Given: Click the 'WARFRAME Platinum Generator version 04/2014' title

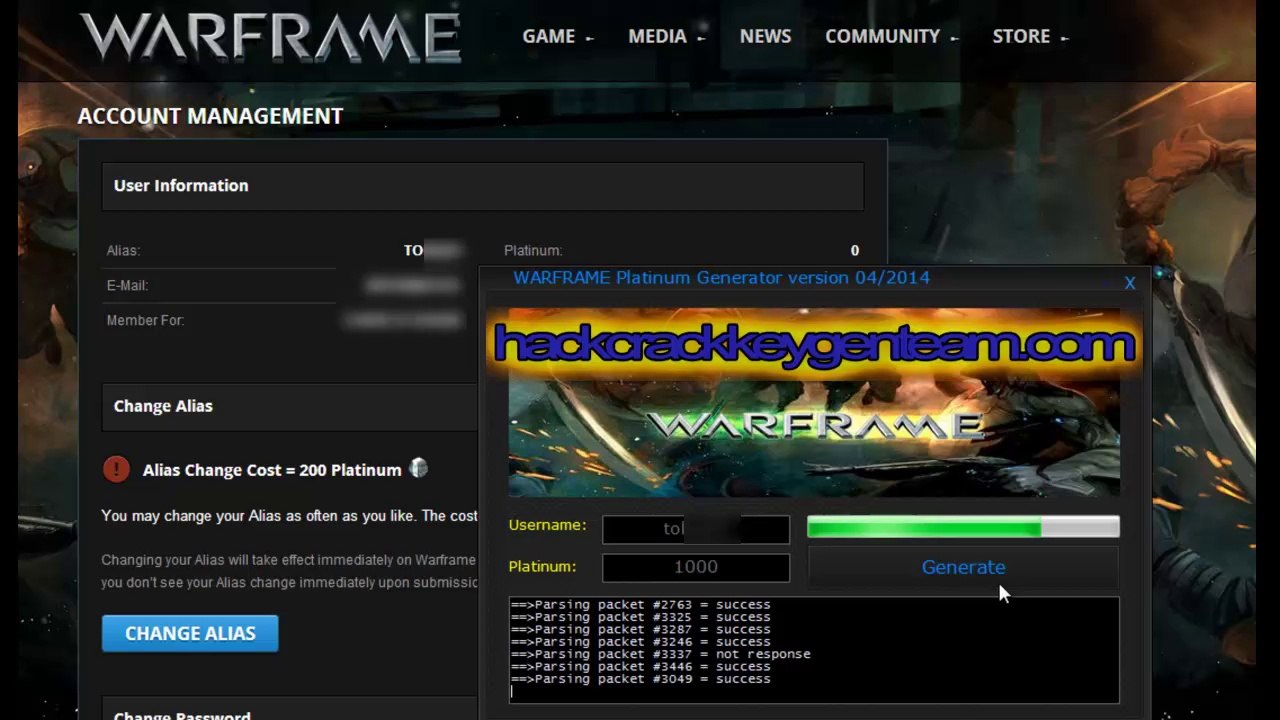Looking at the screenshot, I should point(721,277).
